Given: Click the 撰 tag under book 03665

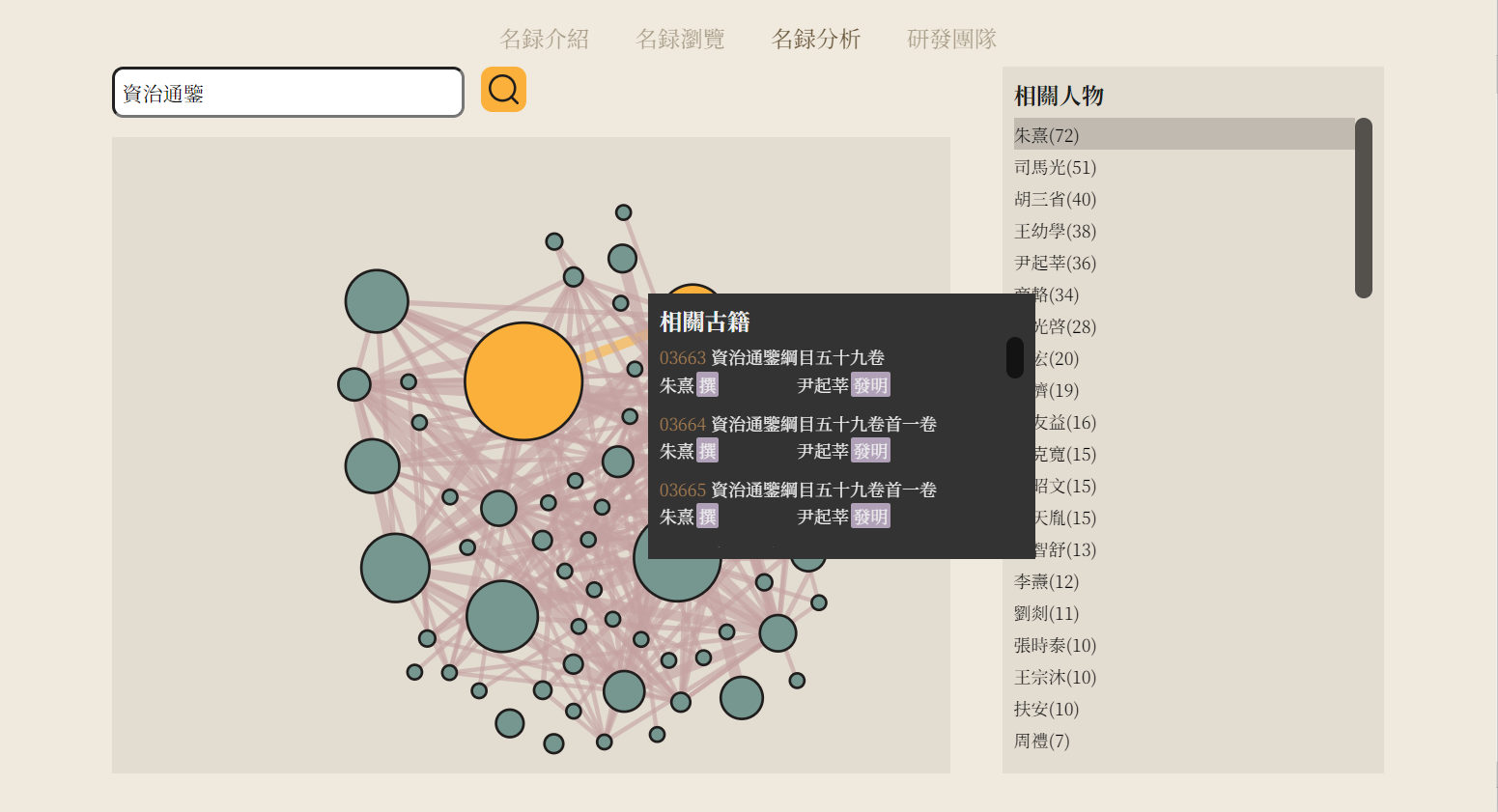Looking at the screenshot, I should pyautogui.click(x=707, y=517).
